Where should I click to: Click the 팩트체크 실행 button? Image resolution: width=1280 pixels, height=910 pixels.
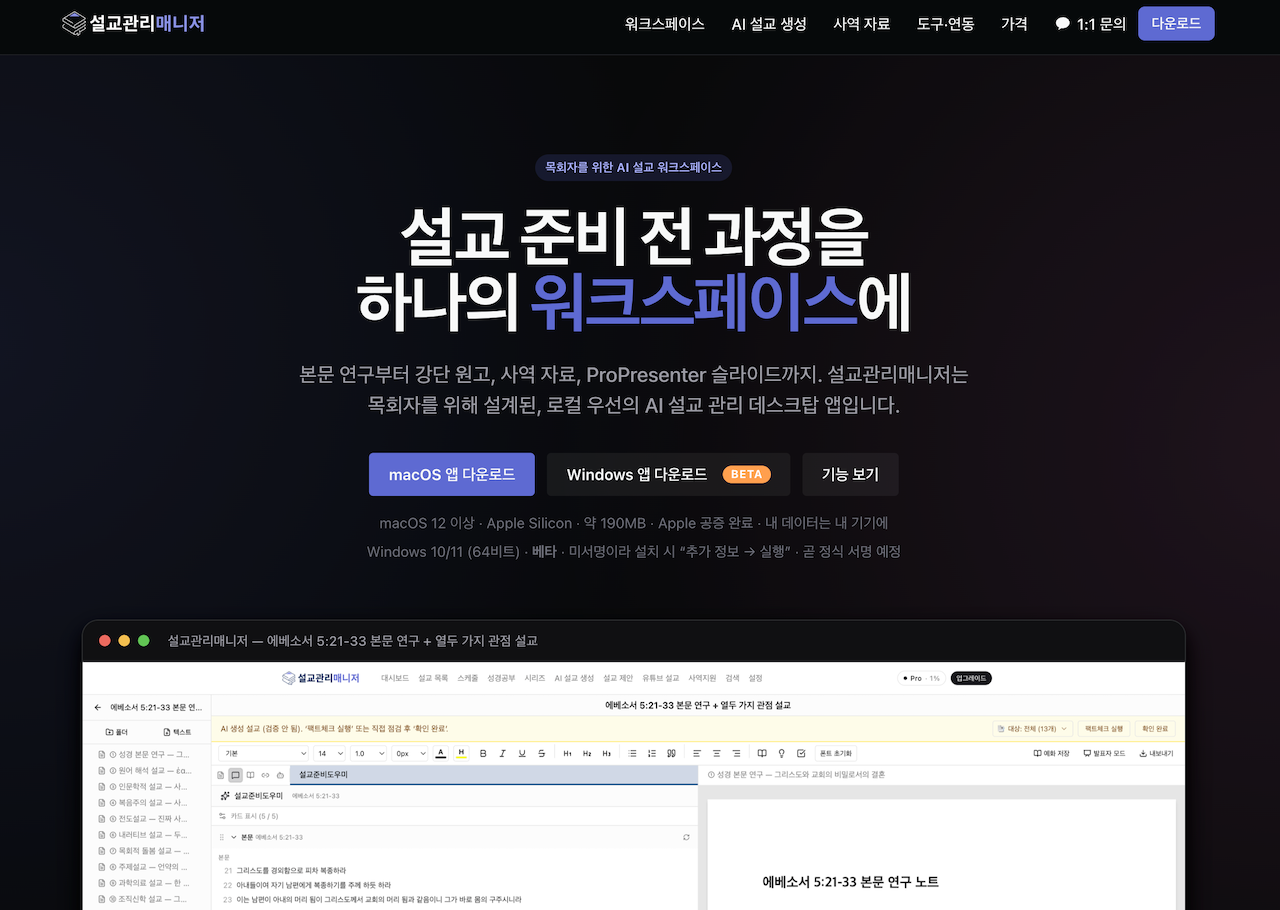pyautogui.click(x=1105, y=729)
